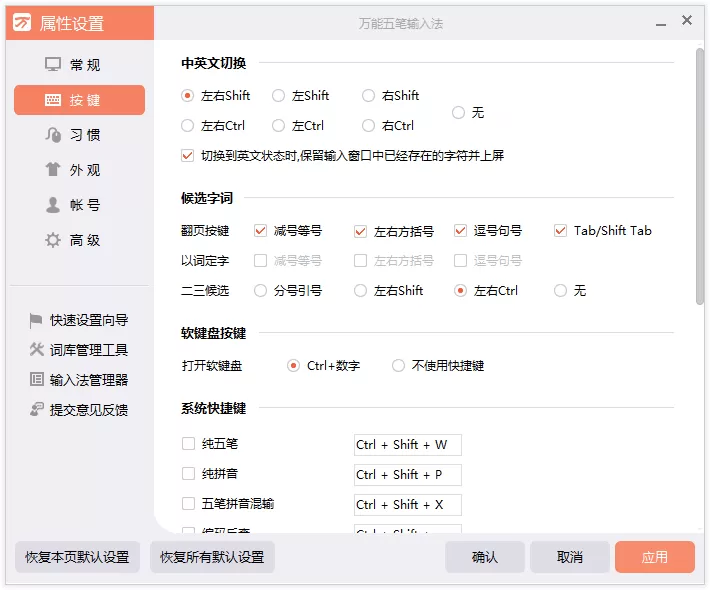Select 不使用快捷键 for soft keyboard

click(x=398, y=365)
